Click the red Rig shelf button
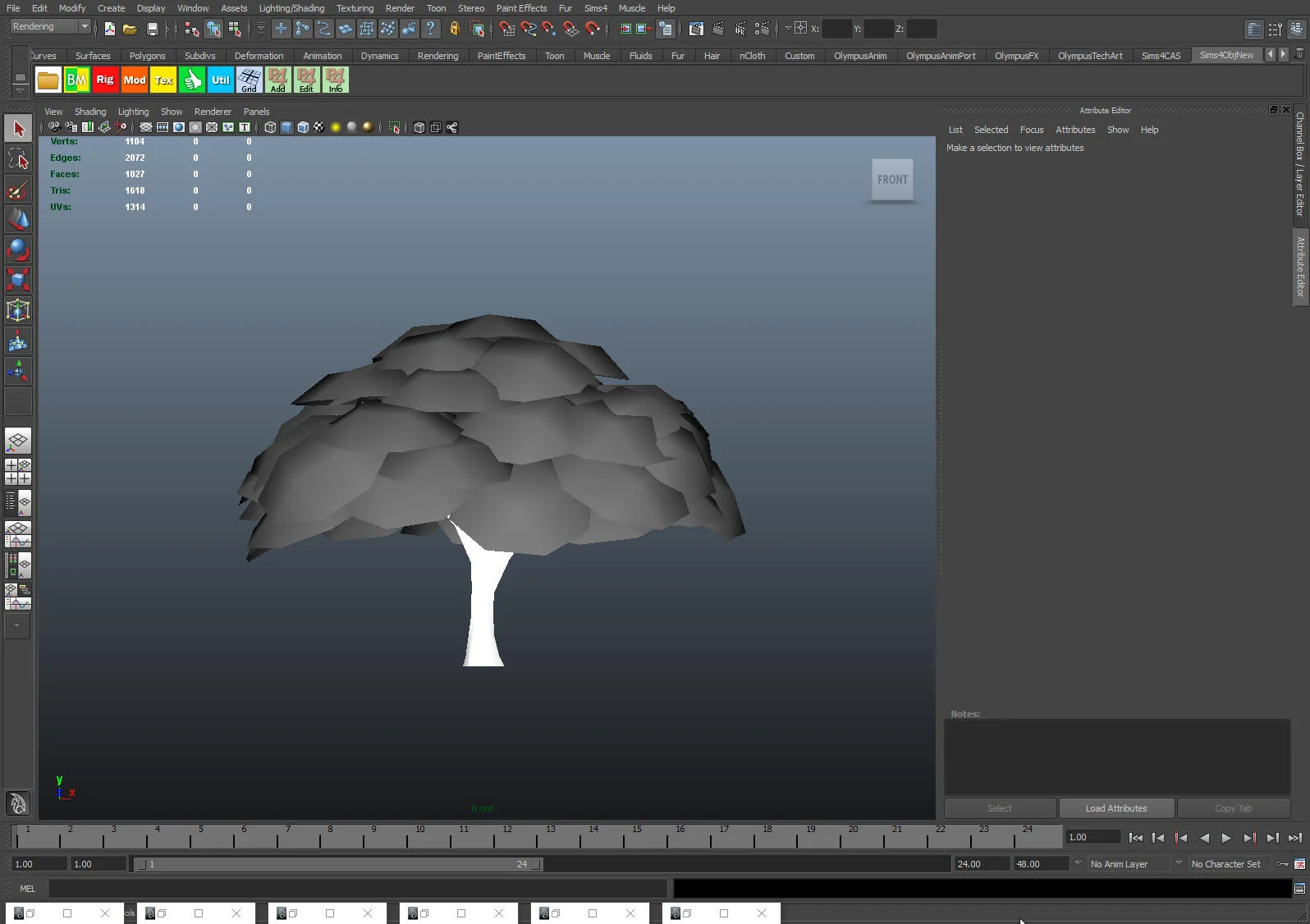Viewport: 1310px width, 924px height. click(105, 80)
